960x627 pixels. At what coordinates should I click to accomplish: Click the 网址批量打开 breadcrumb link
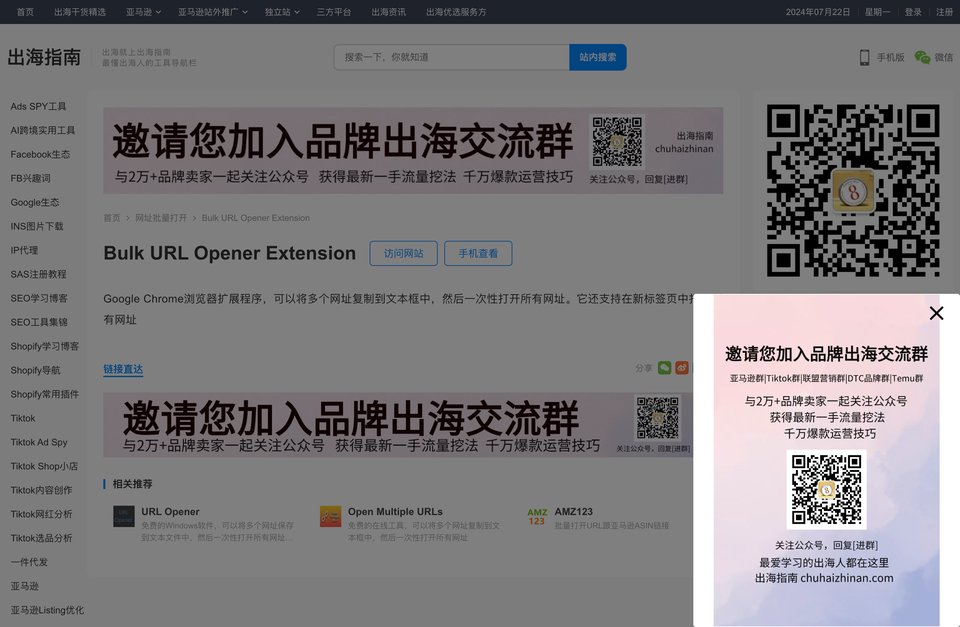tap(161, 218)
